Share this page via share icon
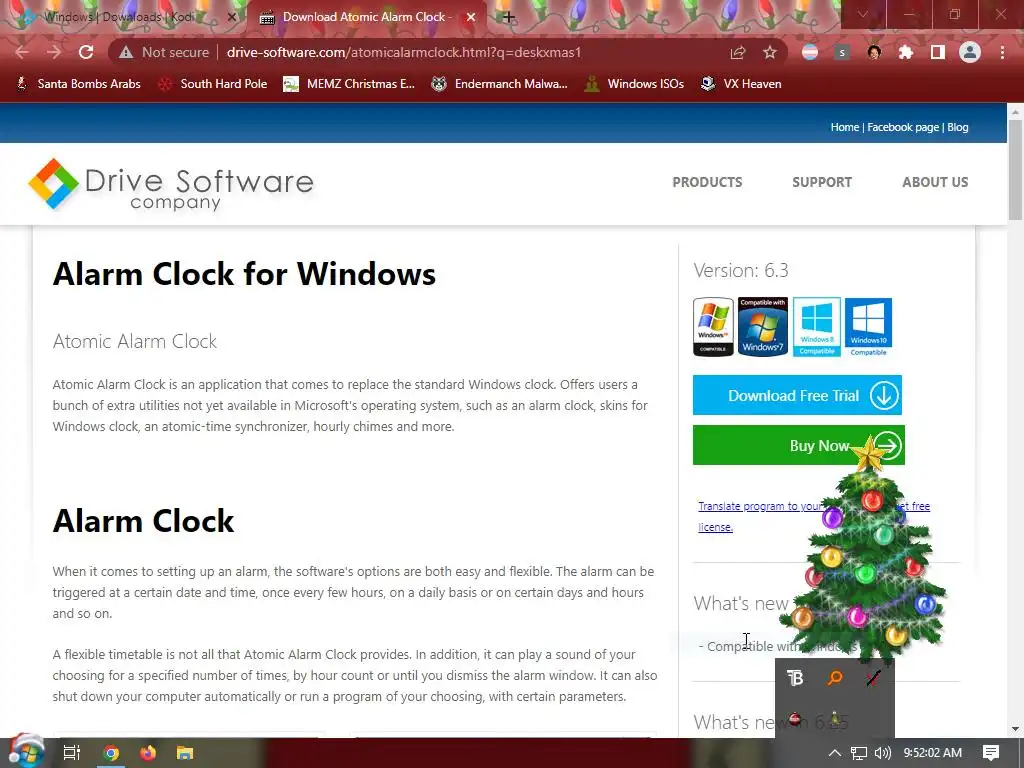The height and width of the screenshot is (768, 1024). [x=738, y=52]
